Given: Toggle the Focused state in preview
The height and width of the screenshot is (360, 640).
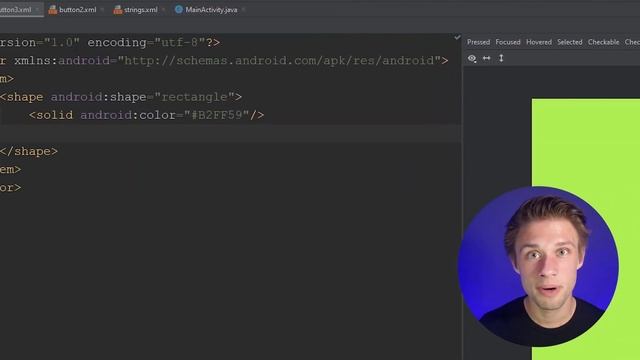Looking at the screenshot, I should pos(508,42).
